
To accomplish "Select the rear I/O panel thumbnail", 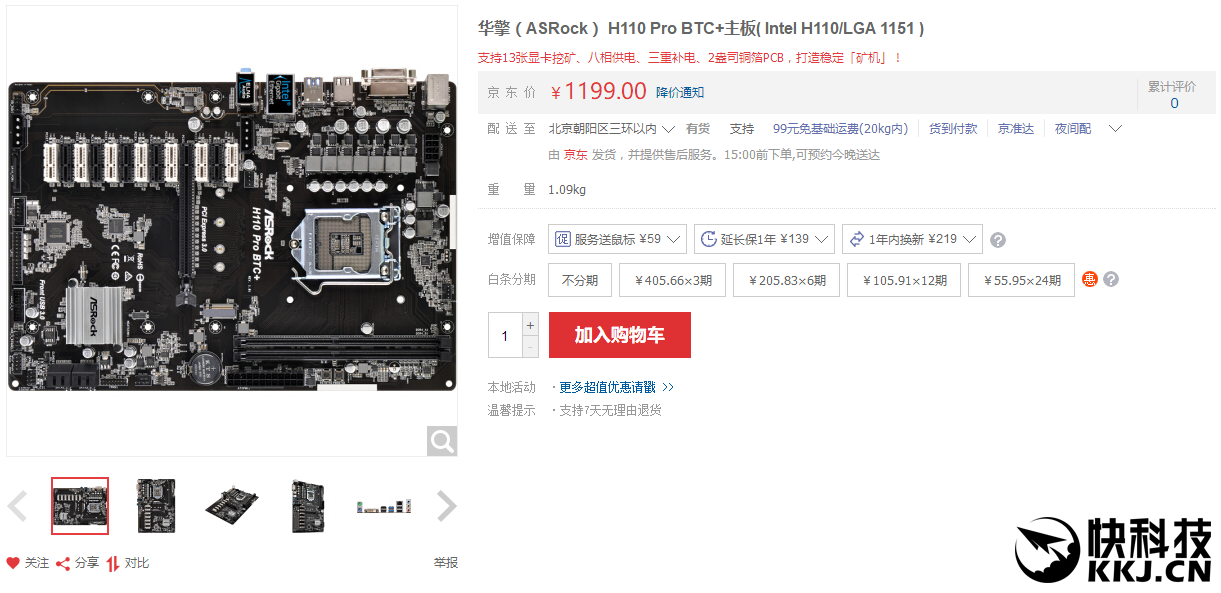I will 384,506.
